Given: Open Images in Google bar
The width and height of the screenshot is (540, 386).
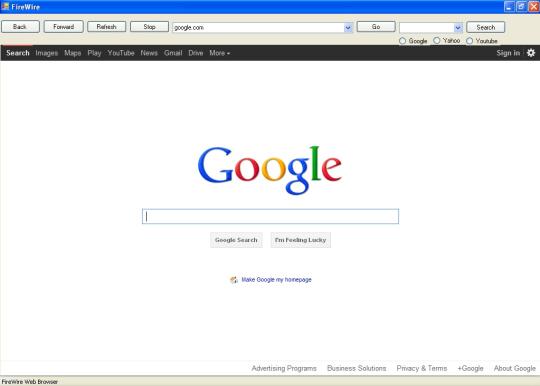Looking at the screenshot, I should point(46,53).
